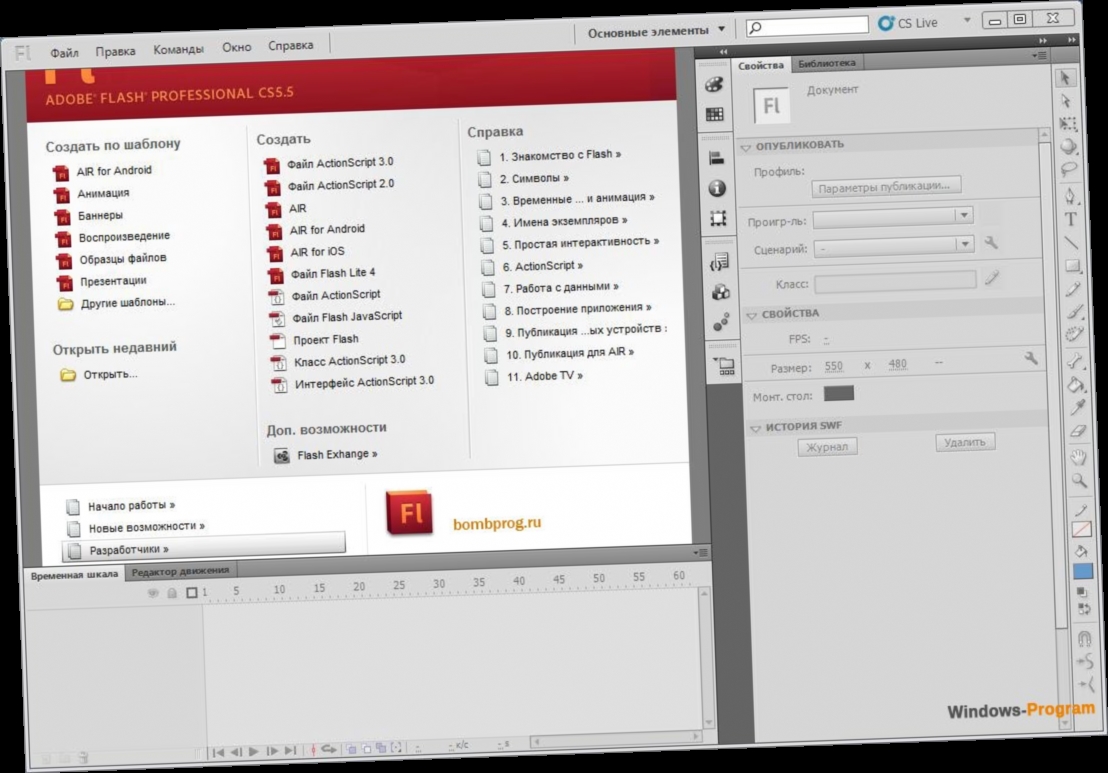Click the blue Fill color swatch
This screenshot has height=773, width=1108.
coord(1083,572)
